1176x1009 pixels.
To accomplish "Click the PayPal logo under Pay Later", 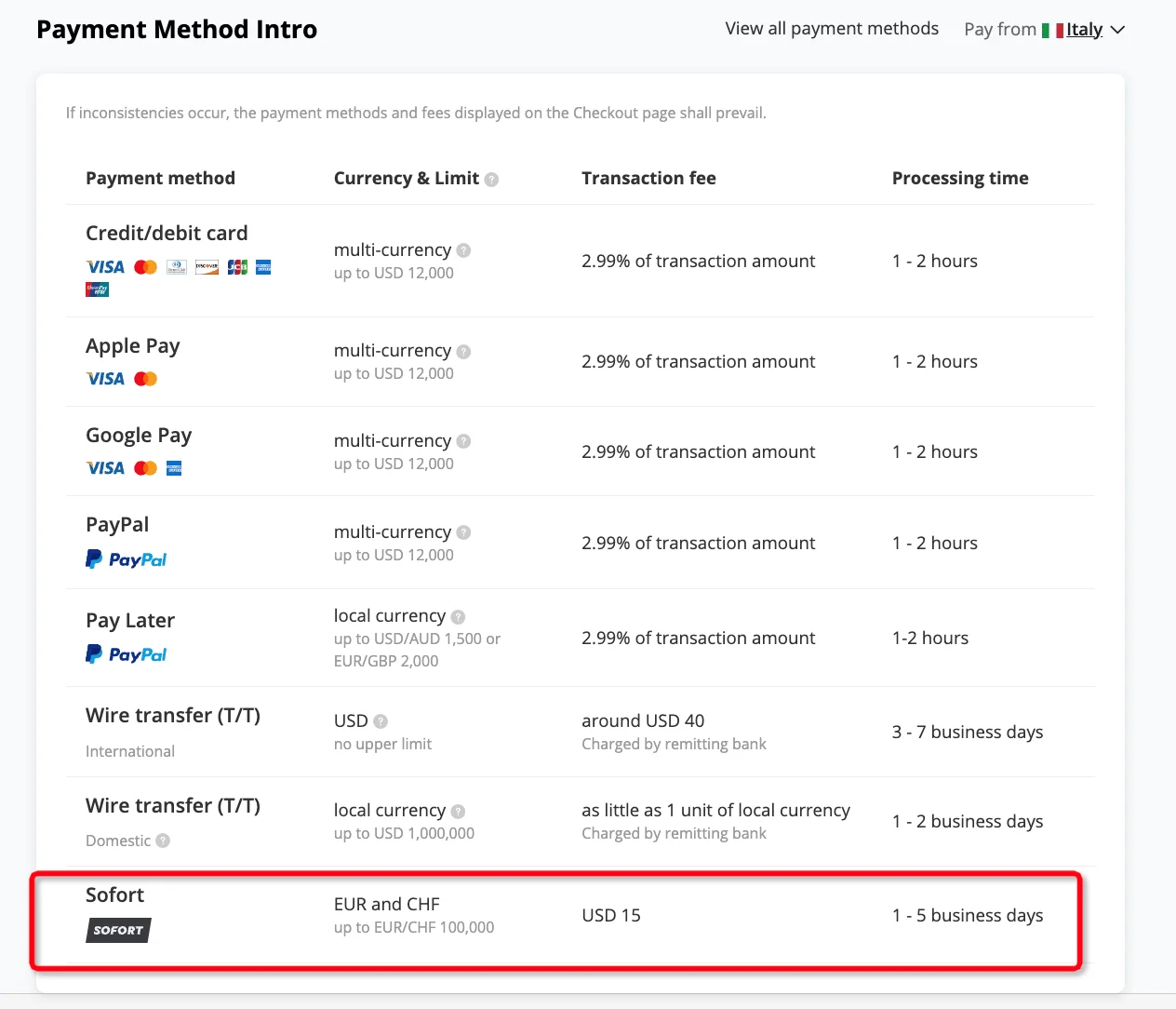I will click(x=127, y=654).
